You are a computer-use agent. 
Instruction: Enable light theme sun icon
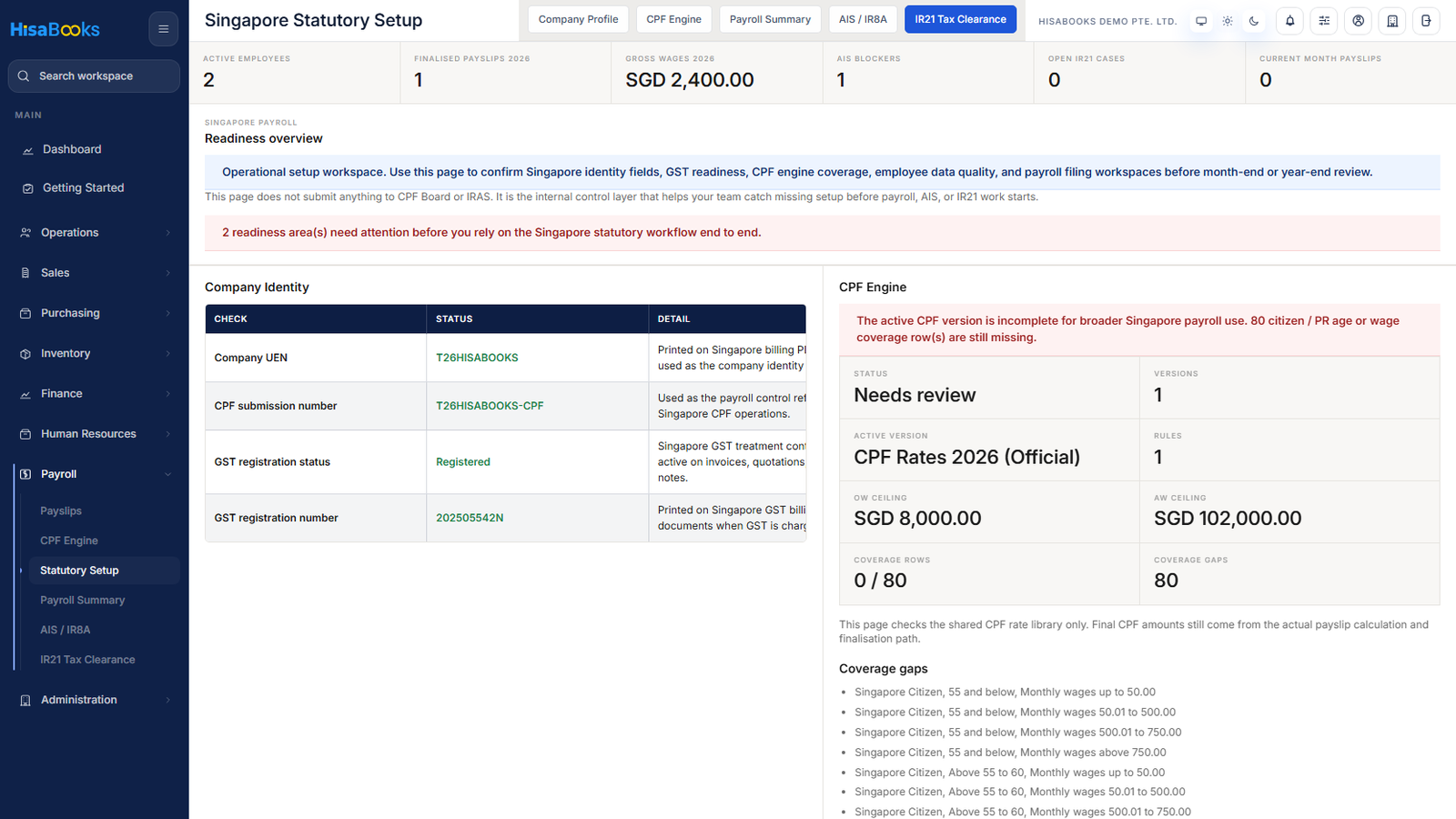tap(1228, 21)
